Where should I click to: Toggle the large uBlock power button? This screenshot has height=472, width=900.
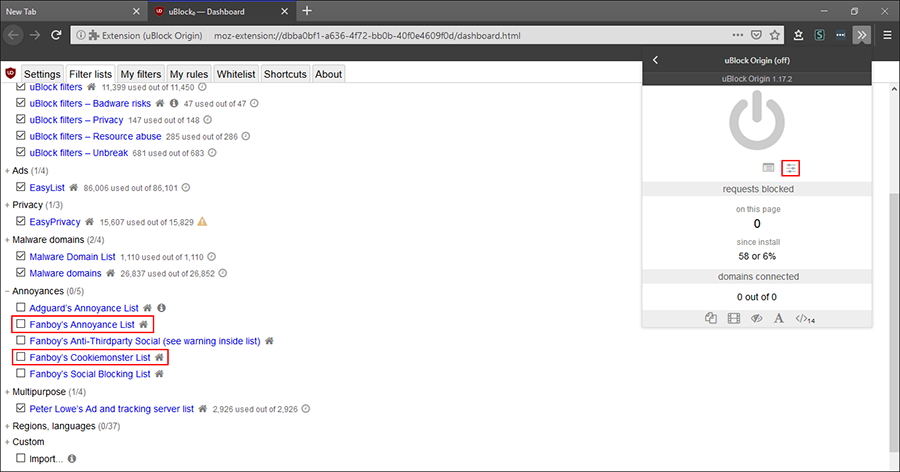click(x=757, y=121)
